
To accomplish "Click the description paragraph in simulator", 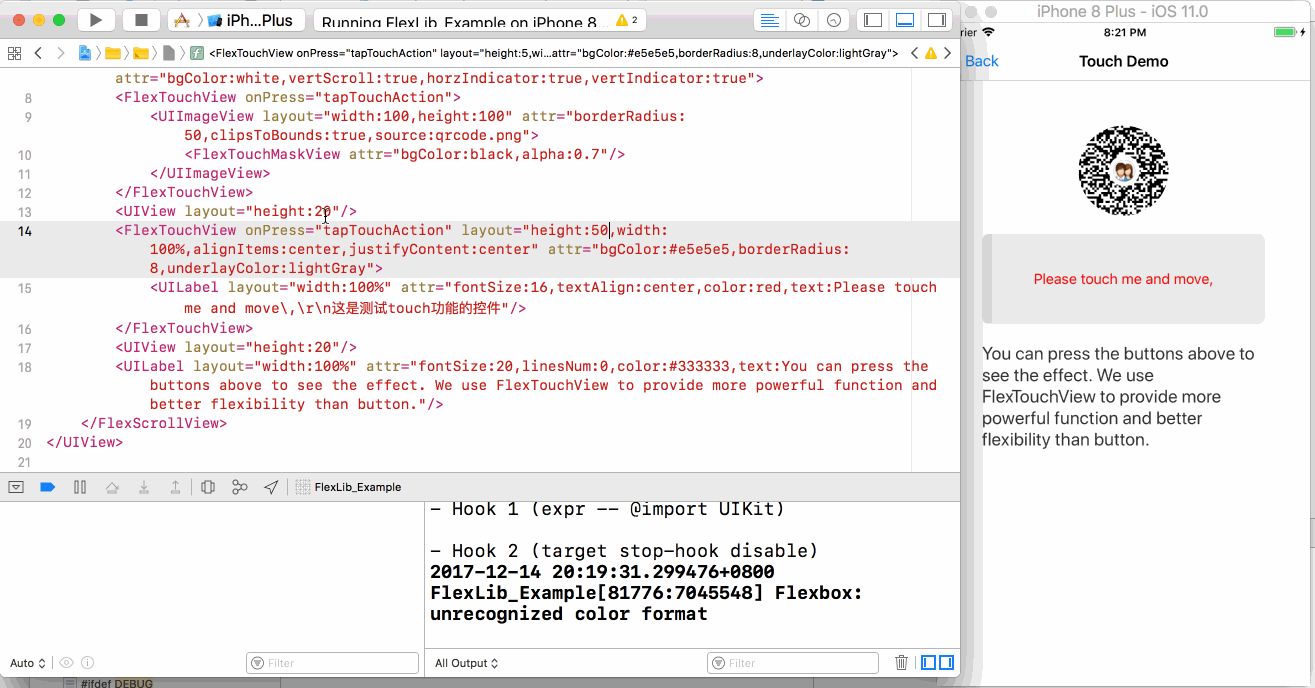I will tap(1118, 396).
